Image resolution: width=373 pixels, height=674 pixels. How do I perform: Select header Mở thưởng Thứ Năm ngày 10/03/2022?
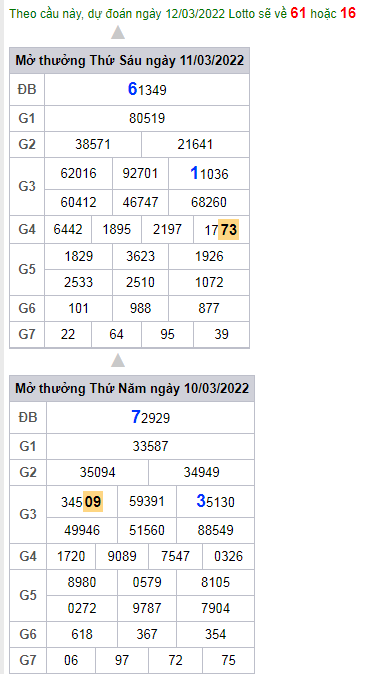pyautogui.click(x=132, y=388)
